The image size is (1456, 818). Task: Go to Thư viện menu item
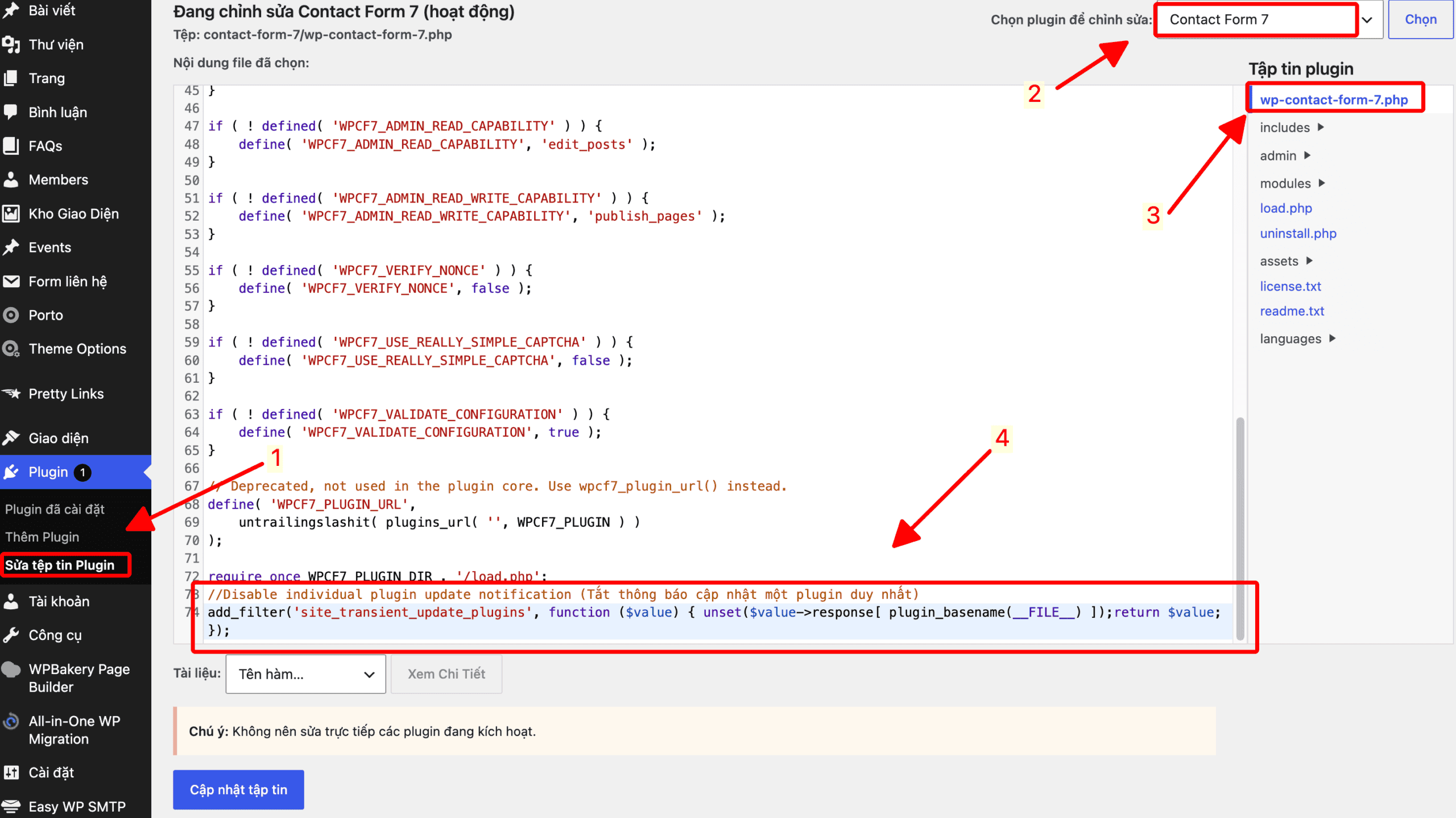point(56,44)
